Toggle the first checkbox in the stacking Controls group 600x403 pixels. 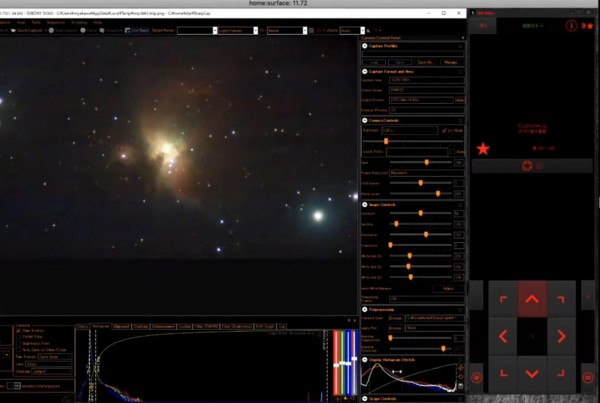[x=18, y=331]
